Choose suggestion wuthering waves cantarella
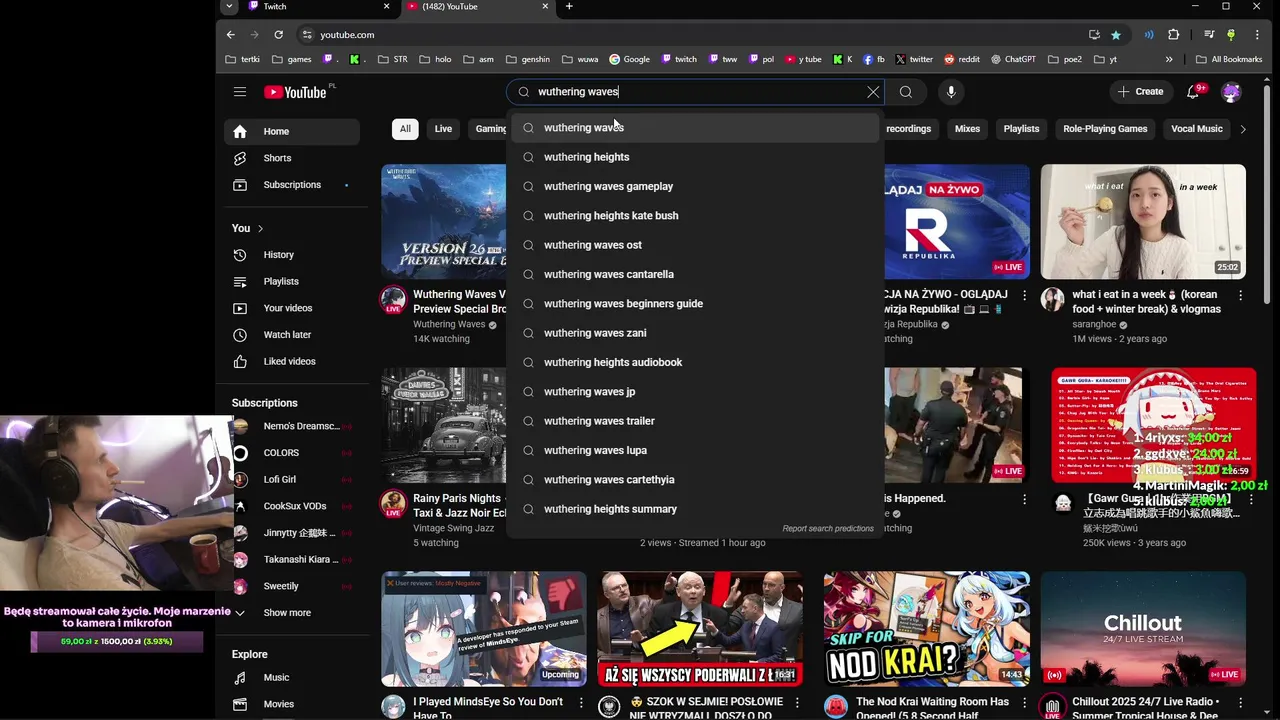 tap(694, 274)
